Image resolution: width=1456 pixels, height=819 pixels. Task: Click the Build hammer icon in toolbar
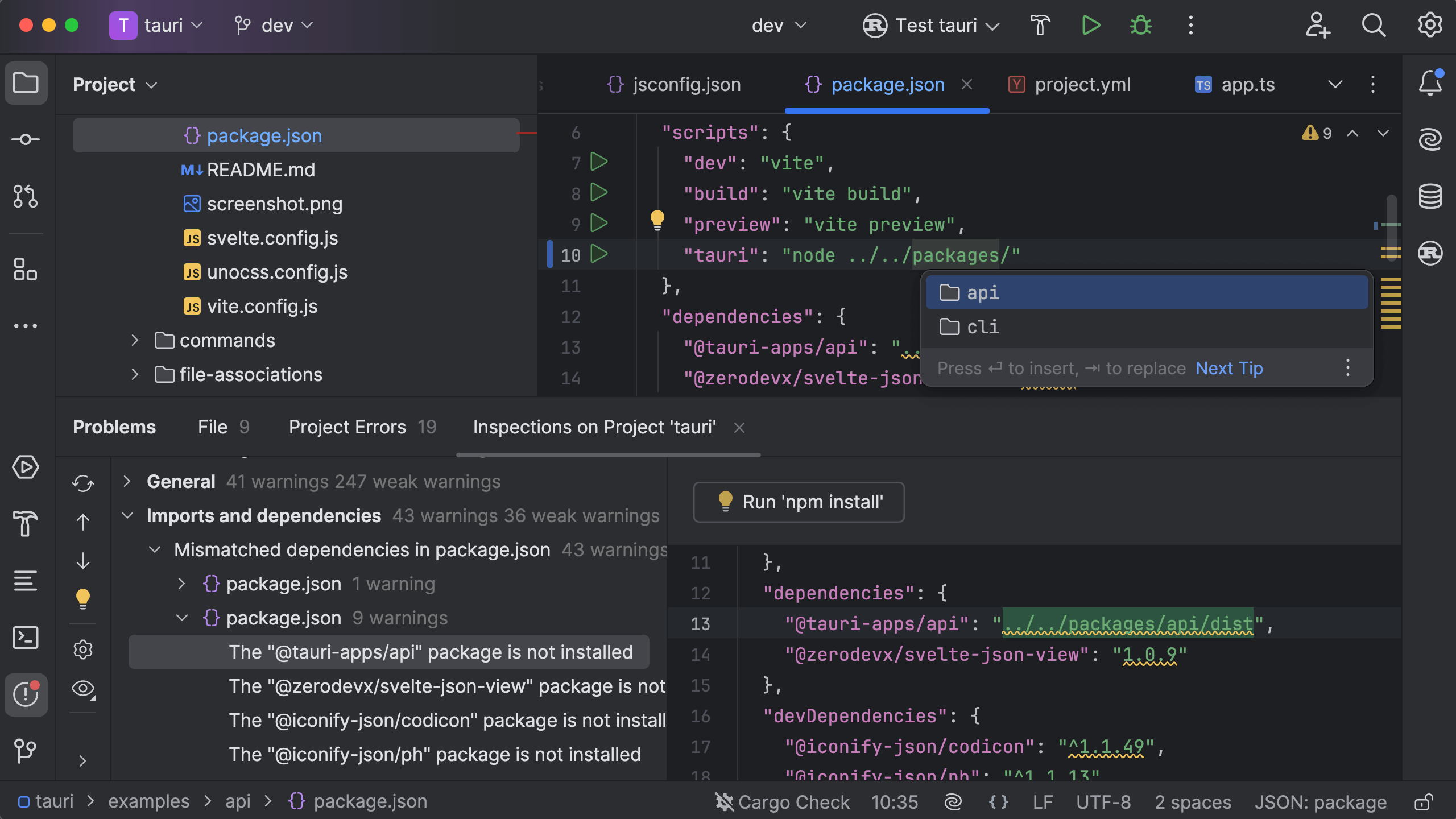coord(1040,26)
